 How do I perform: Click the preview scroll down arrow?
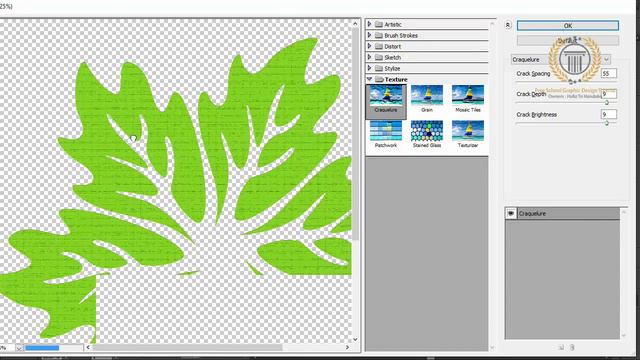pos(355,339)
